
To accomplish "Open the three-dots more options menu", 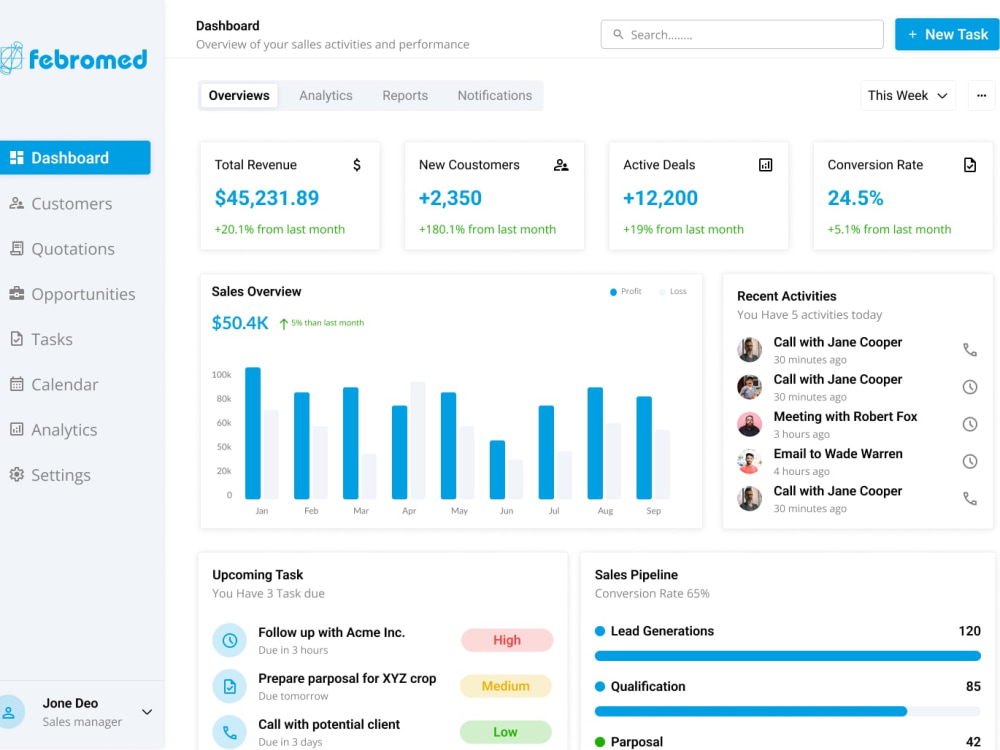I will click(x=981, y=96).
